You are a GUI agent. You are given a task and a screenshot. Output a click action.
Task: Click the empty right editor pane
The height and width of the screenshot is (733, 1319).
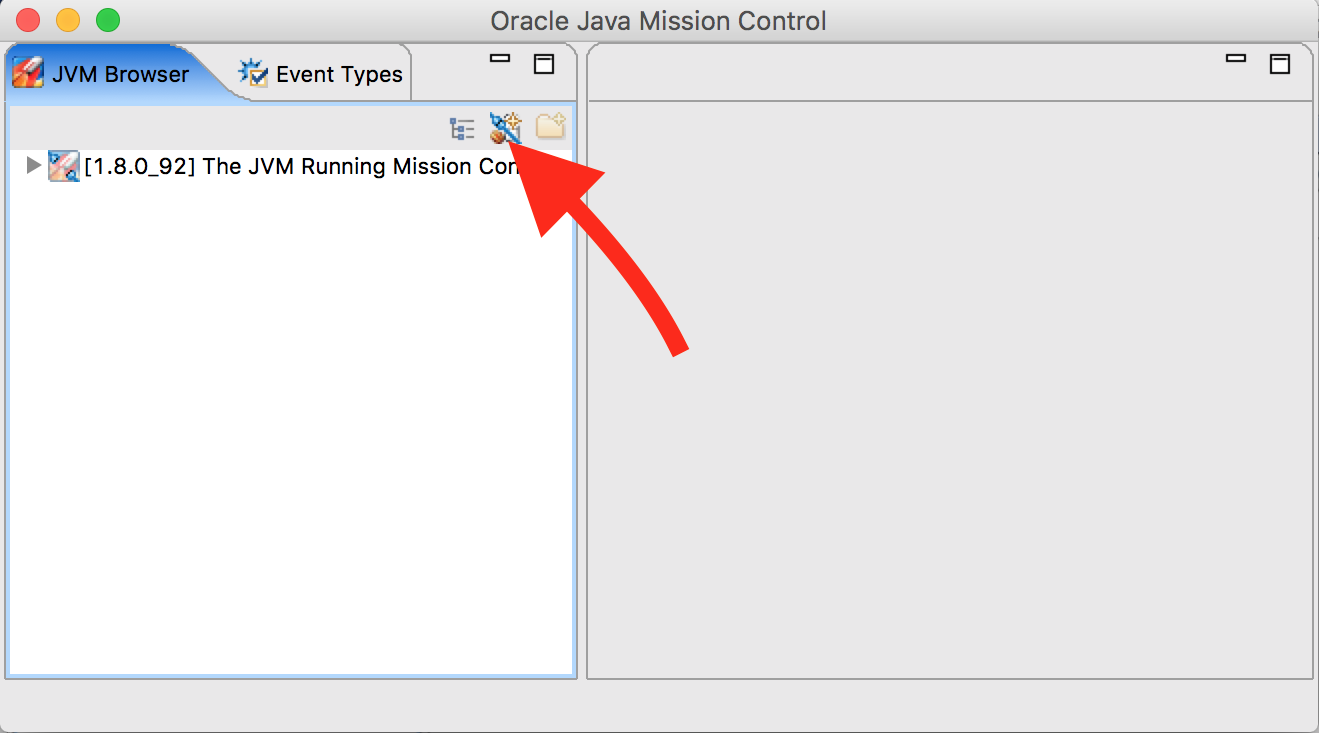pos(950,400)
